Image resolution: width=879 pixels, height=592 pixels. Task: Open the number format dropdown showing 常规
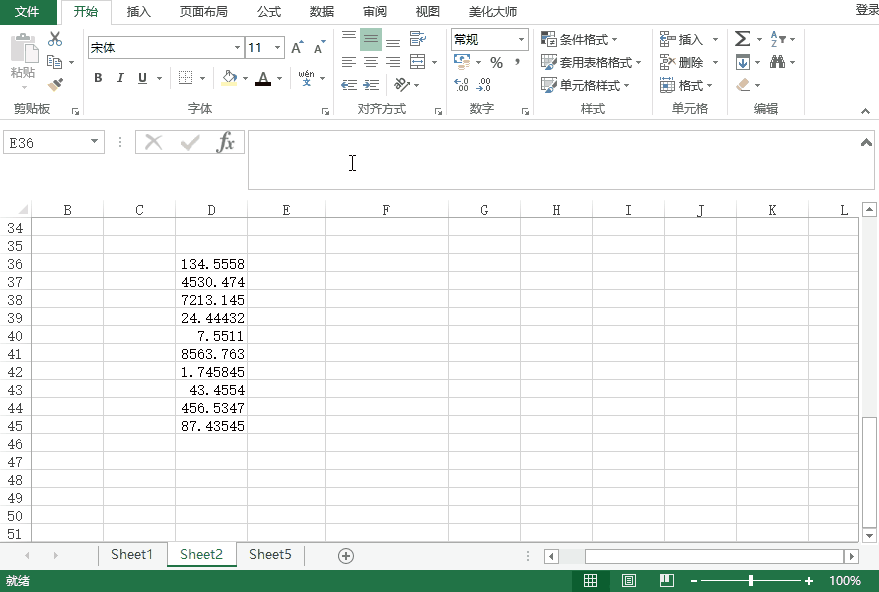click(x=521, y=39)
